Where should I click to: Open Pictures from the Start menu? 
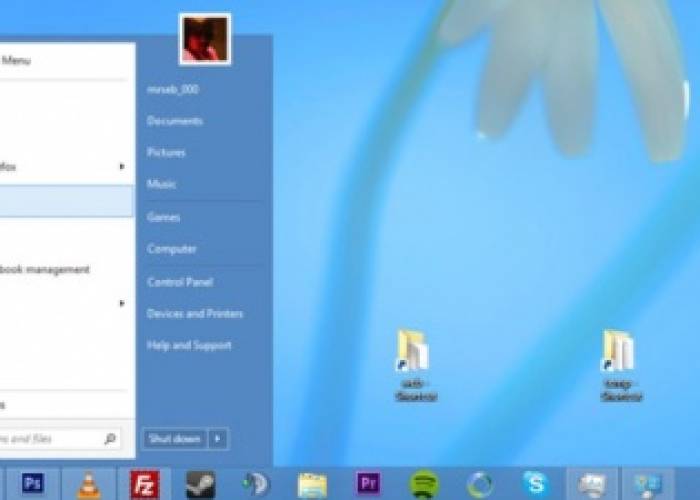(166, 153)
